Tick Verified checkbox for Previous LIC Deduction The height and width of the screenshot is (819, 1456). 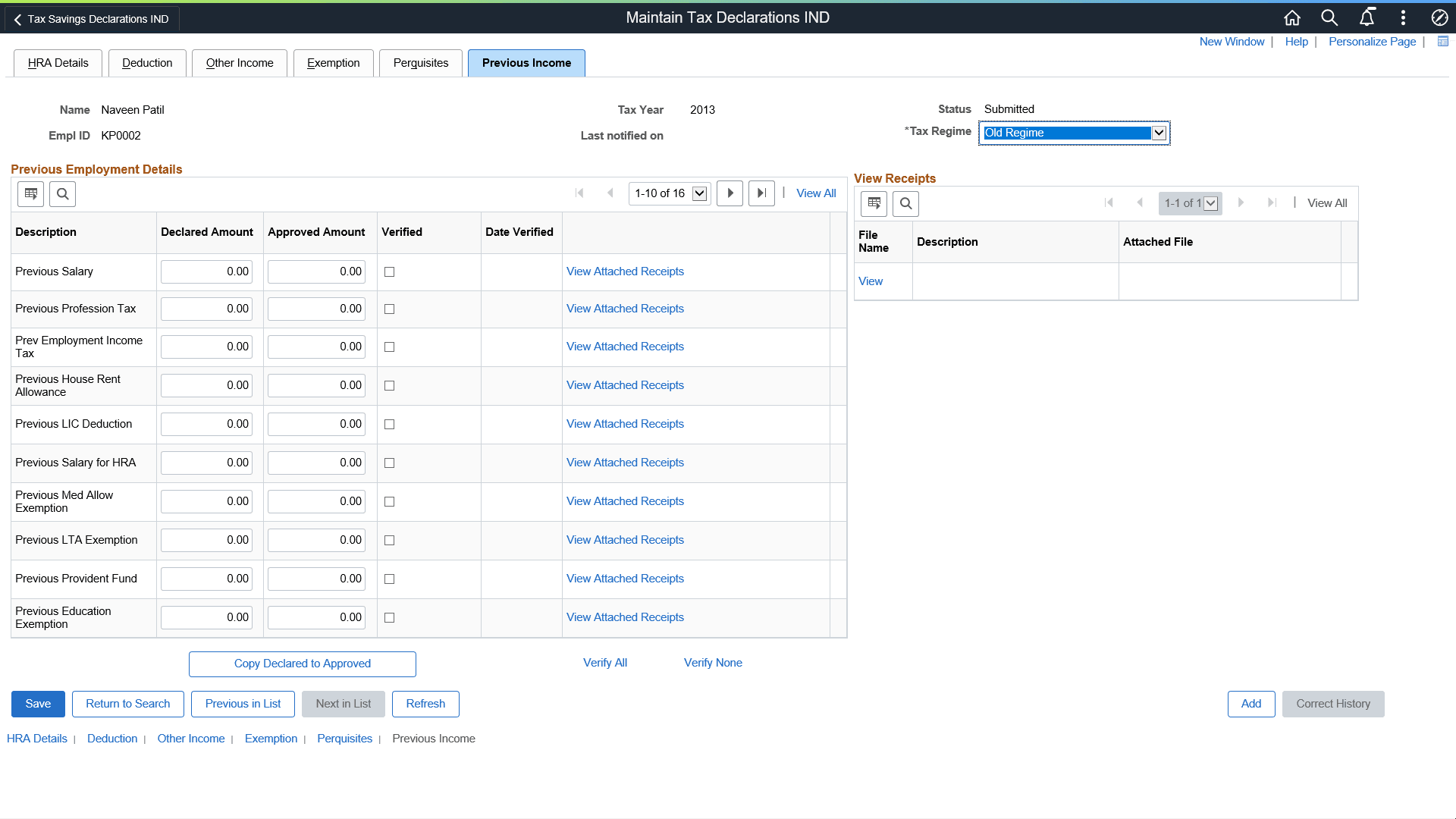[390, 425]
